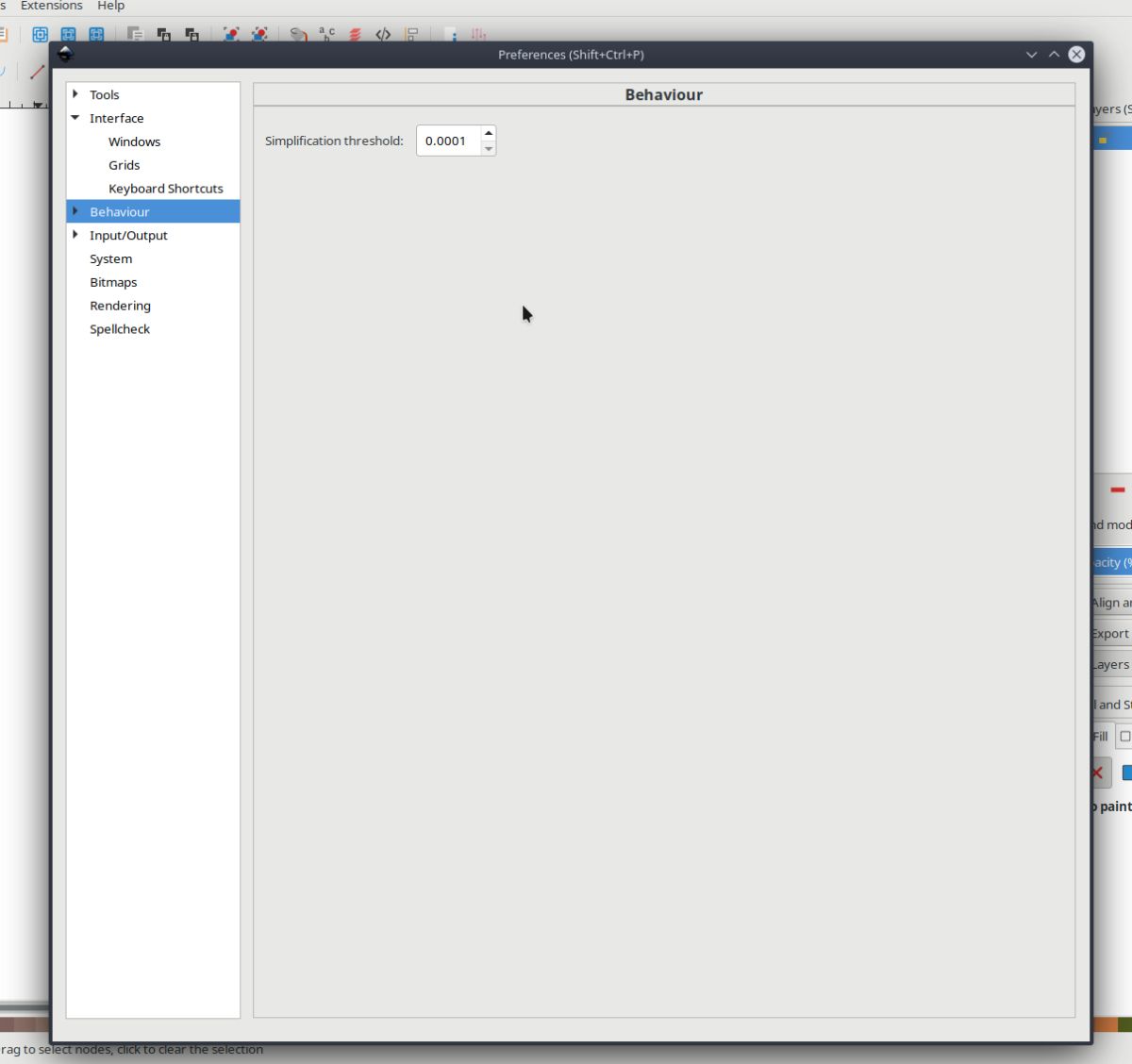Image resolution: width=1132 pixels, height=1064 pixels.
Task: Click the red X no-paint button
Action: pyautogui.click(x=1098, y=773)
